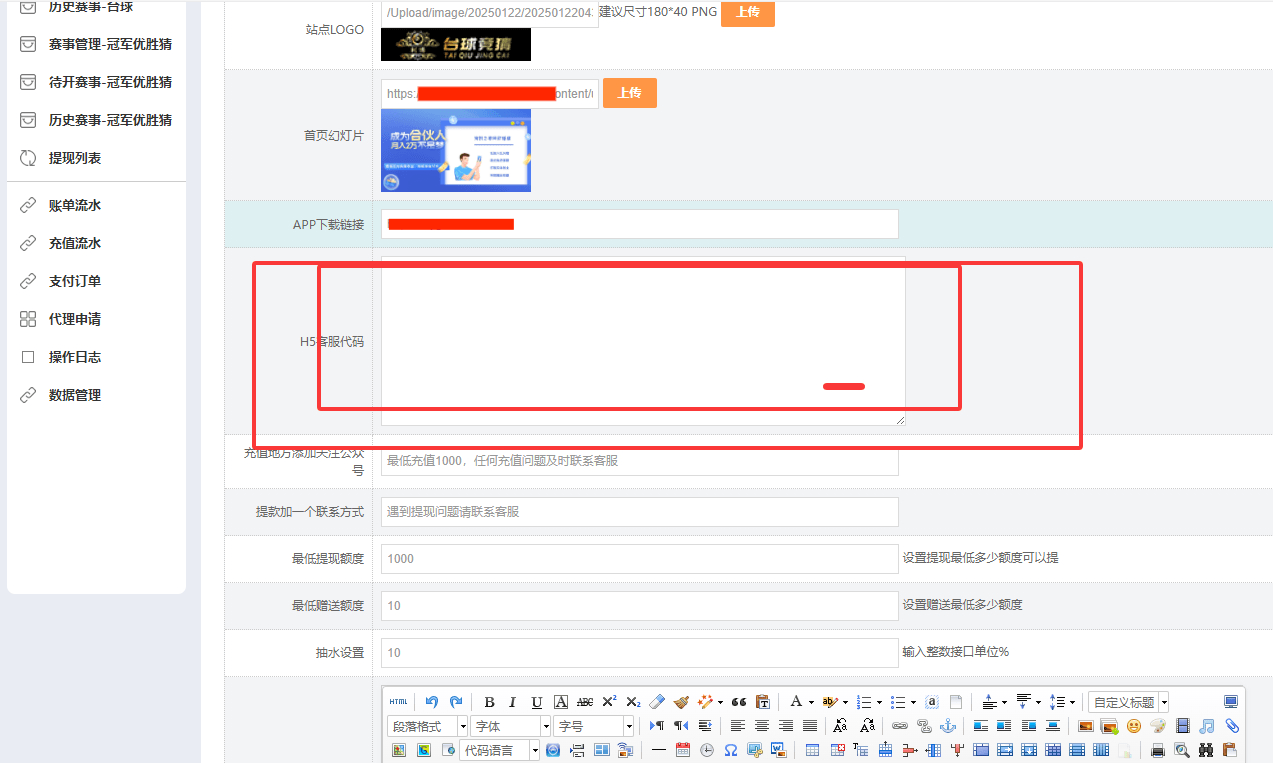Screen dimensions: 1273x763
Task: Toggle underline formatting in the editor
Action: pyautogui.click(x=537, y=702)
